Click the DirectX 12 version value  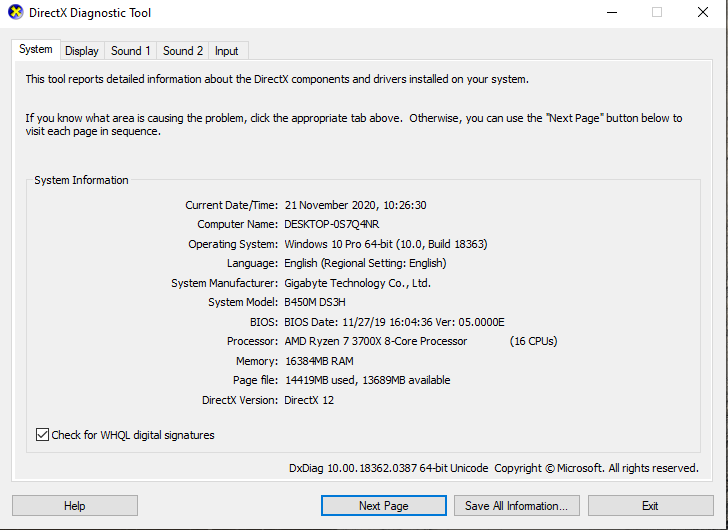pos(309,400)
